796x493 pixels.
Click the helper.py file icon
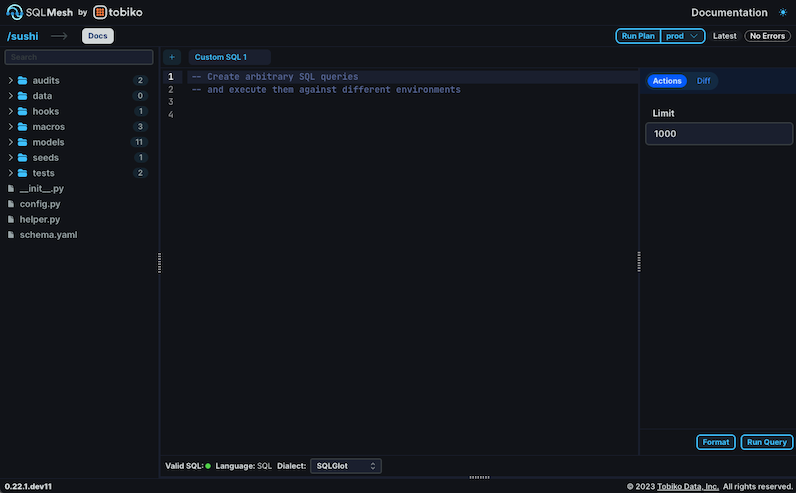pyautogui.click(x=11, y=219)
